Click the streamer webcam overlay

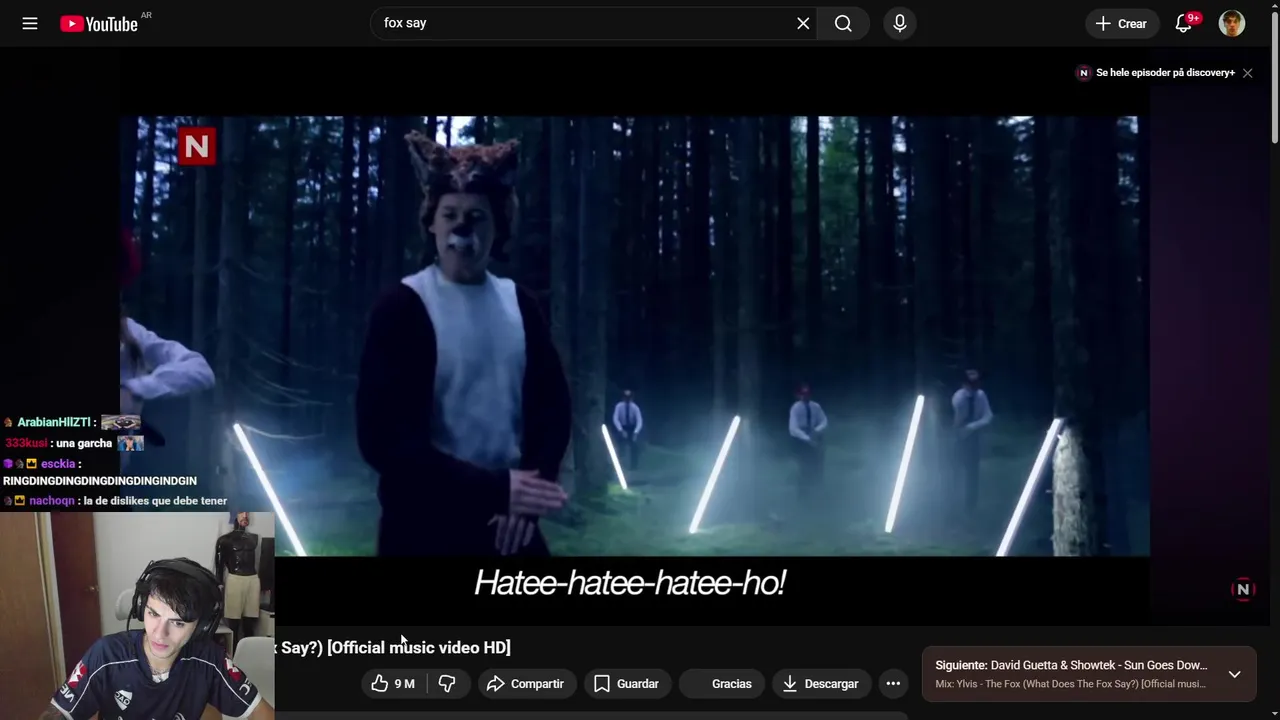tap(137, 616)
